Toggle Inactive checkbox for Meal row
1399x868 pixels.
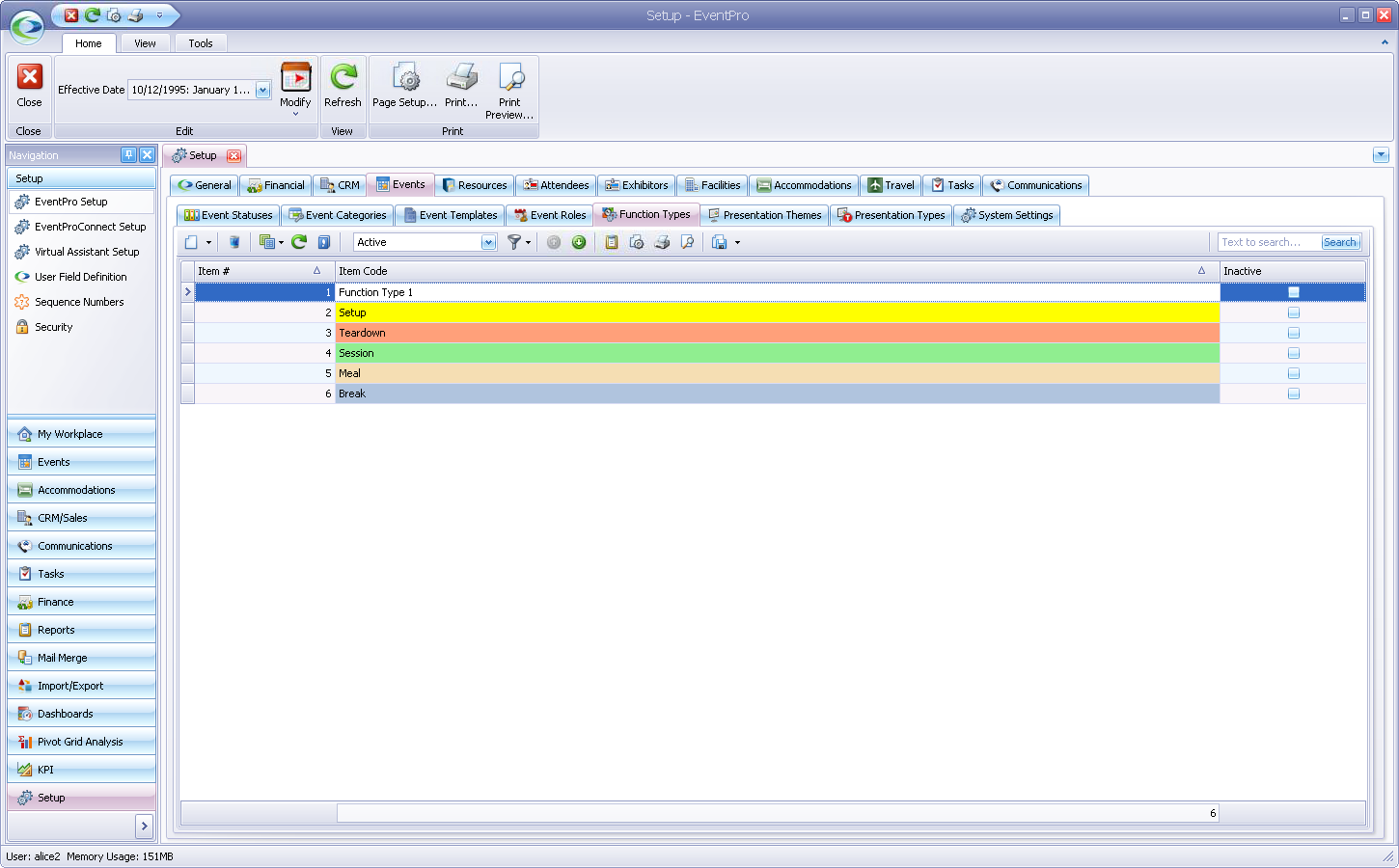coord(1294,373)
